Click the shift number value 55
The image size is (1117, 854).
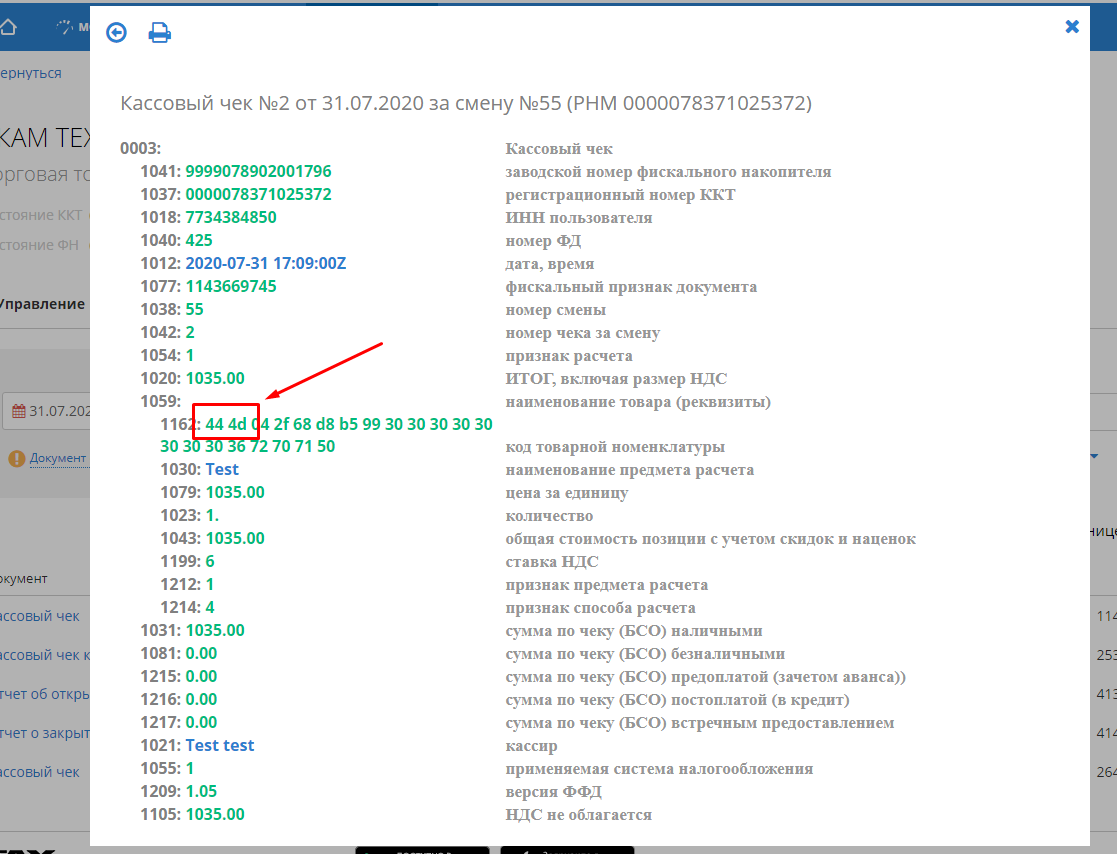tap(194, 309)
